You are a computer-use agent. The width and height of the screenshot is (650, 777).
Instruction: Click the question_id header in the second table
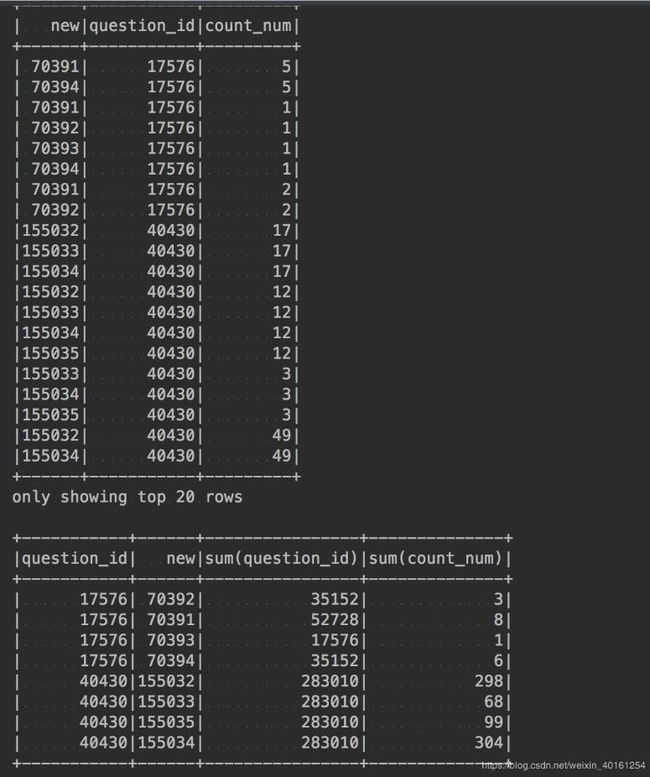(x=75, y=558)
